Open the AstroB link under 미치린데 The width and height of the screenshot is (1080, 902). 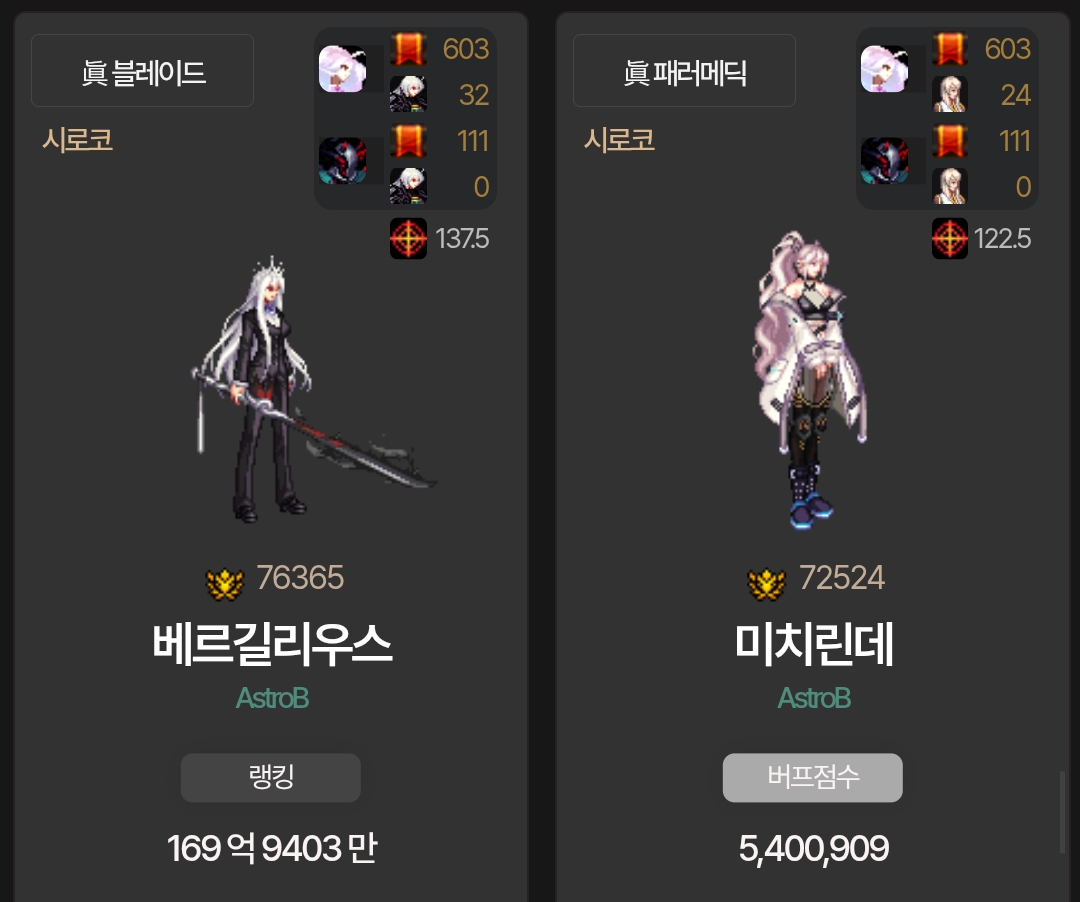coord(814,698)
